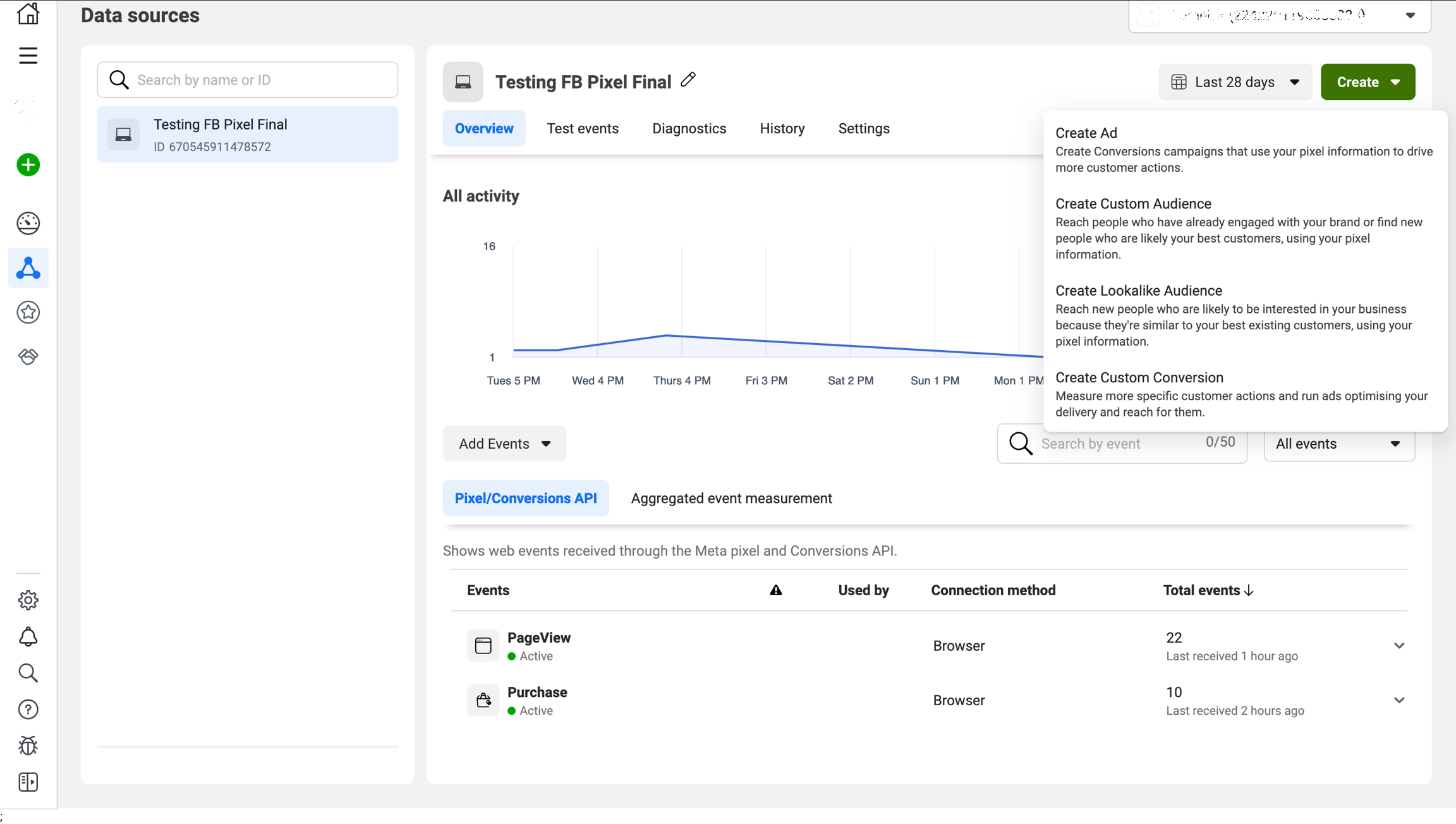Click the Search by name or ID field
Screen dimensions: 1456x824
248,80
